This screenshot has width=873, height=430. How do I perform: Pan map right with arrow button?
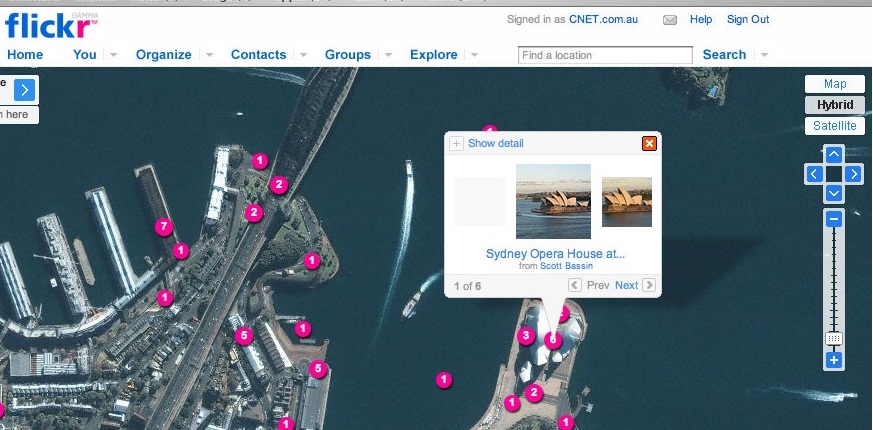point(853,175)
